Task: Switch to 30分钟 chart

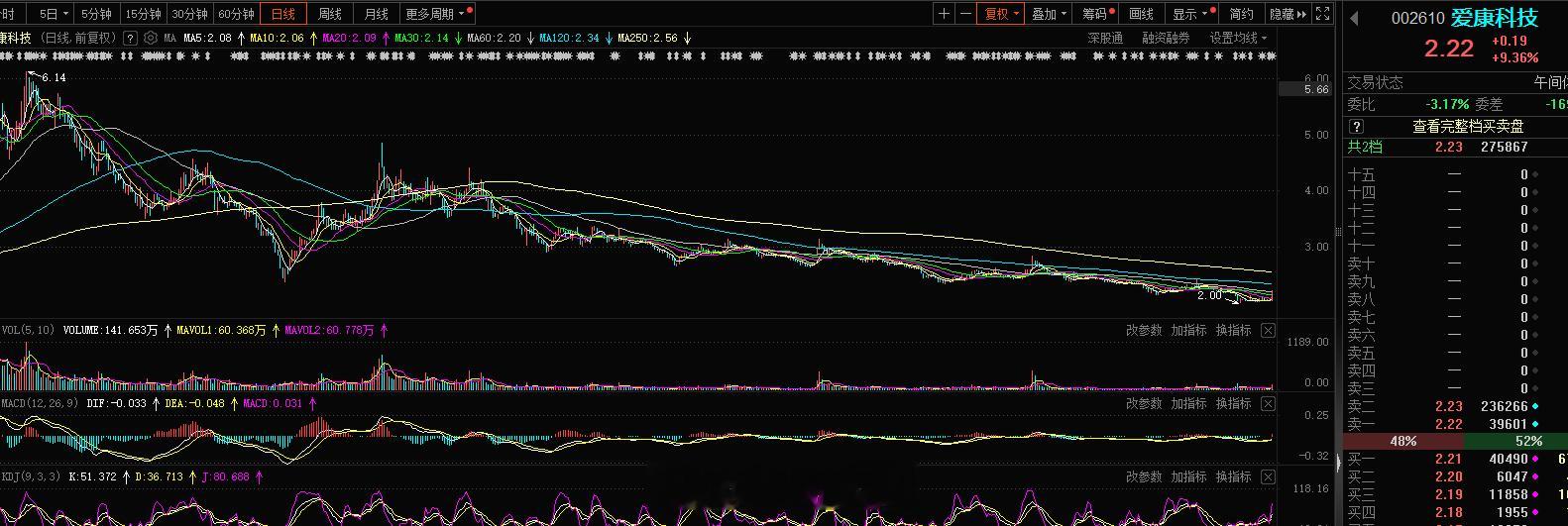Action: point(189,14)
